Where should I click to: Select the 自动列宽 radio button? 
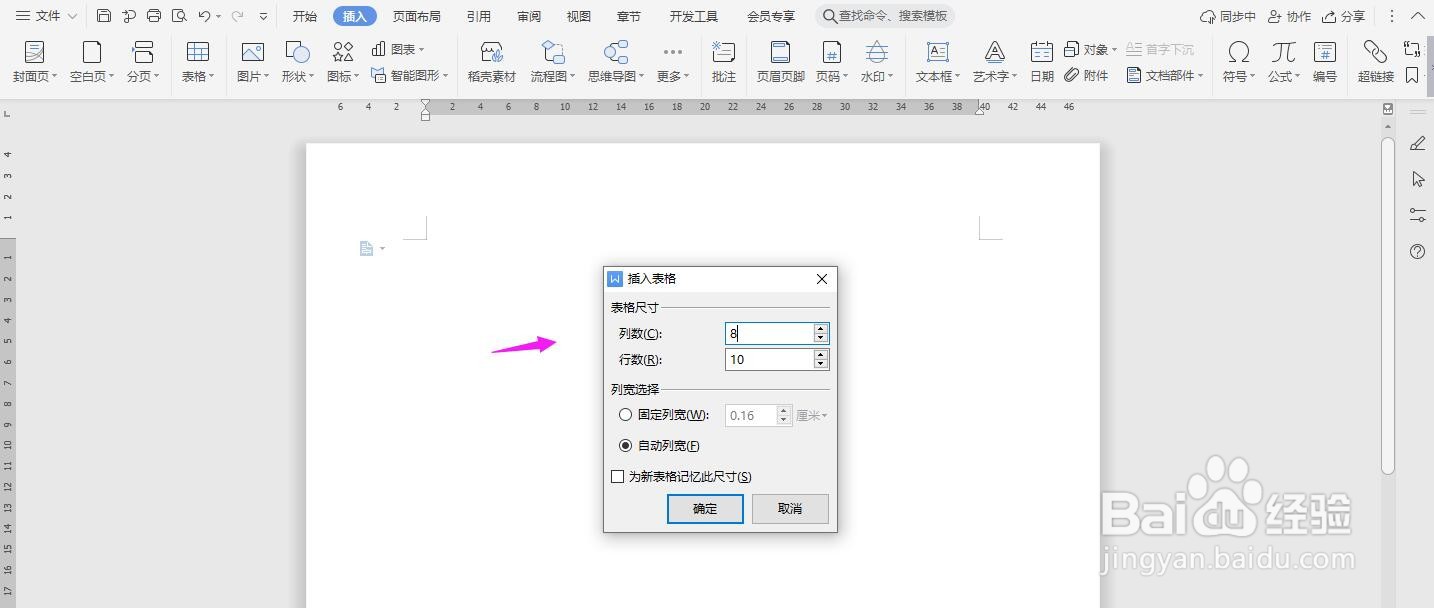pyautogui.click(x=625, y=445)
